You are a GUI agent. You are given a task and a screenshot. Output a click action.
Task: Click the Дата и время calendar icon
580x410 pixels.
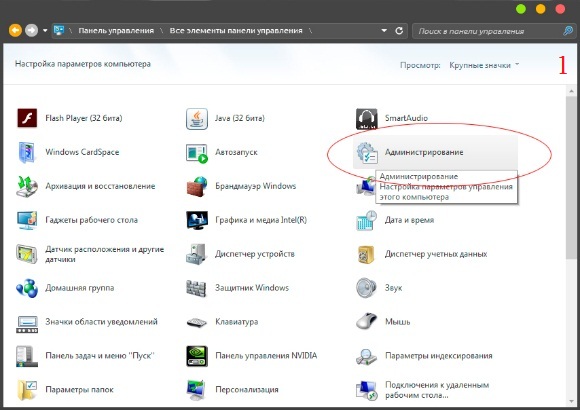[x=366, y=220]
